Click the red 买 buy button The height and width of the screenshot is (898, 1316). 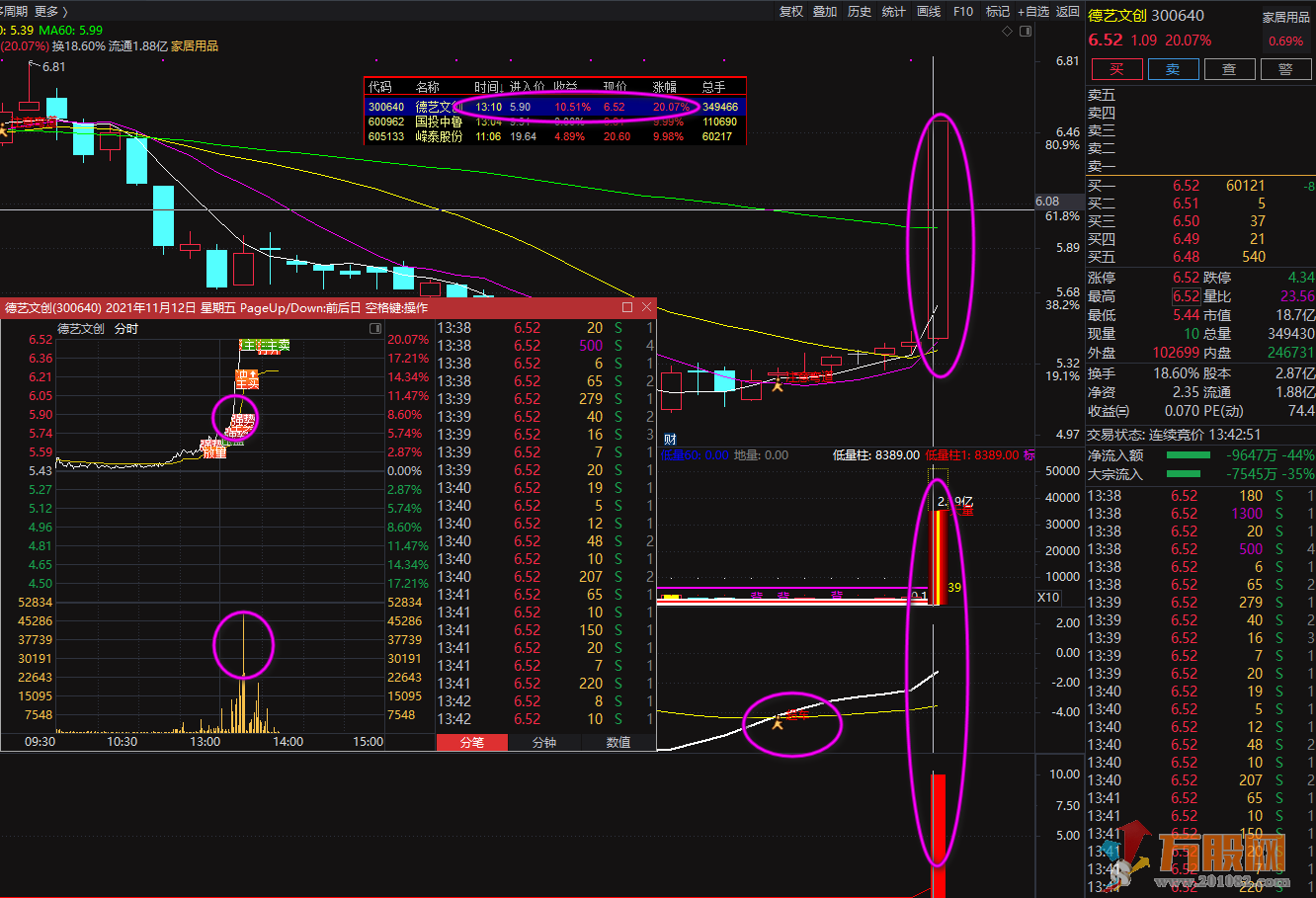coord(1116,69)
